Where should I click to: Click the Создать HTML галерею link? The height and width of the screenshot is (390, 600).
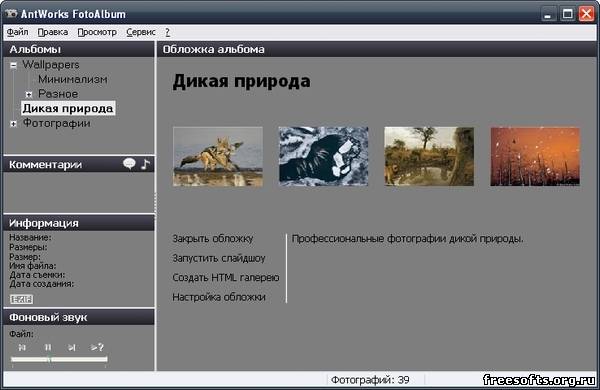(x=226, y=277)
